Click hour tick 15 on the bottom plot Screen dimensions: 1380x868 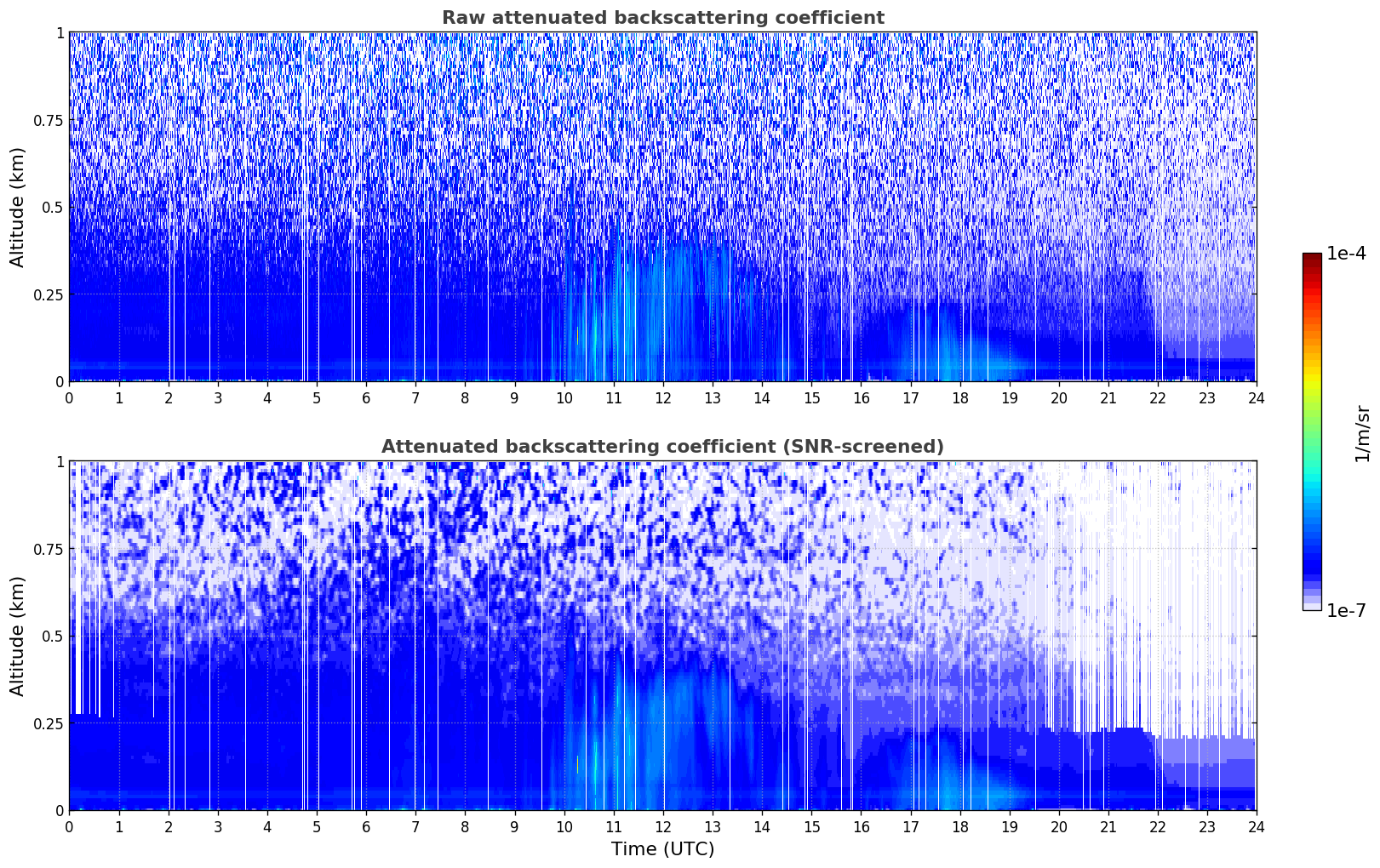pos(811,826)
